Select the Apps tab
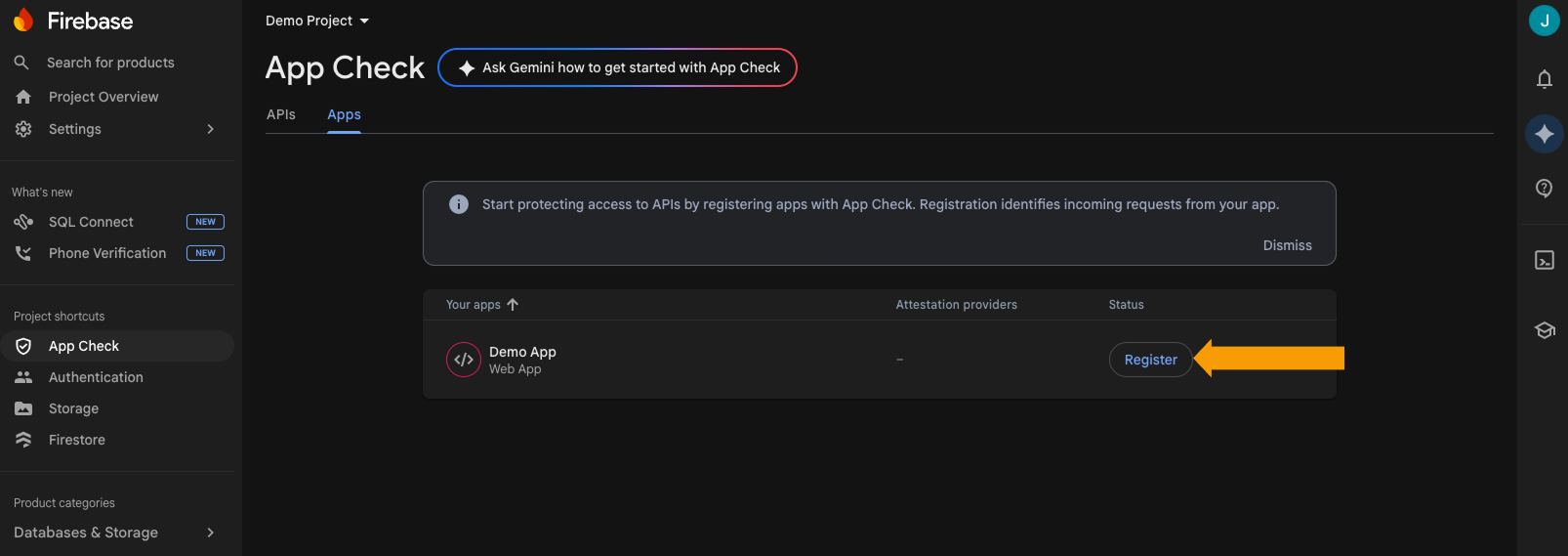Image resolution: width=1568 pixels, height=556 pixels. coord(344,114)
